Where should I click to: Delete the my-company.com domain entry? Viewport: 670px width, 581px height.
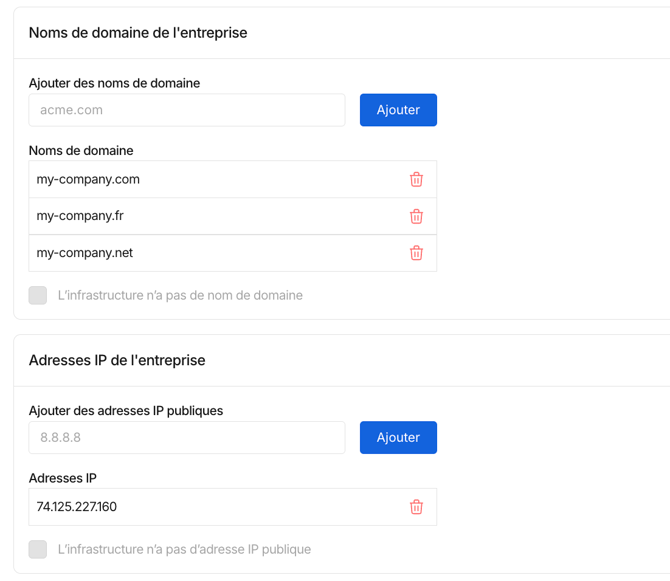point(416,179)
